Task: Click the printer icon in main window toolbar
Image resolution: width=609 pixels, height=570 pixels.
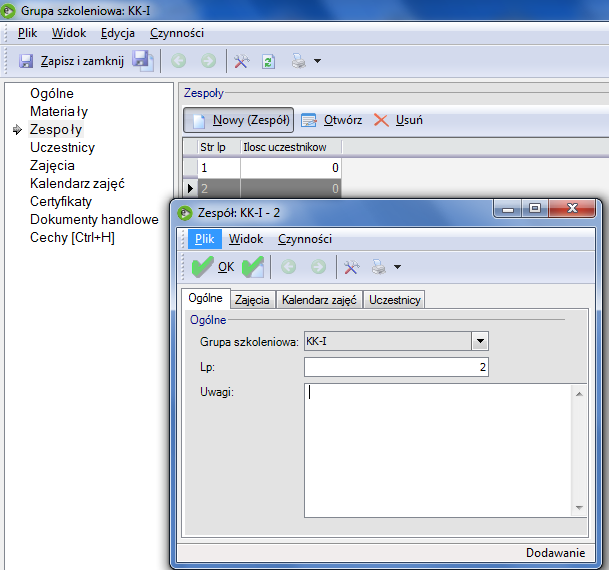Action: click(x=299, y=61)
